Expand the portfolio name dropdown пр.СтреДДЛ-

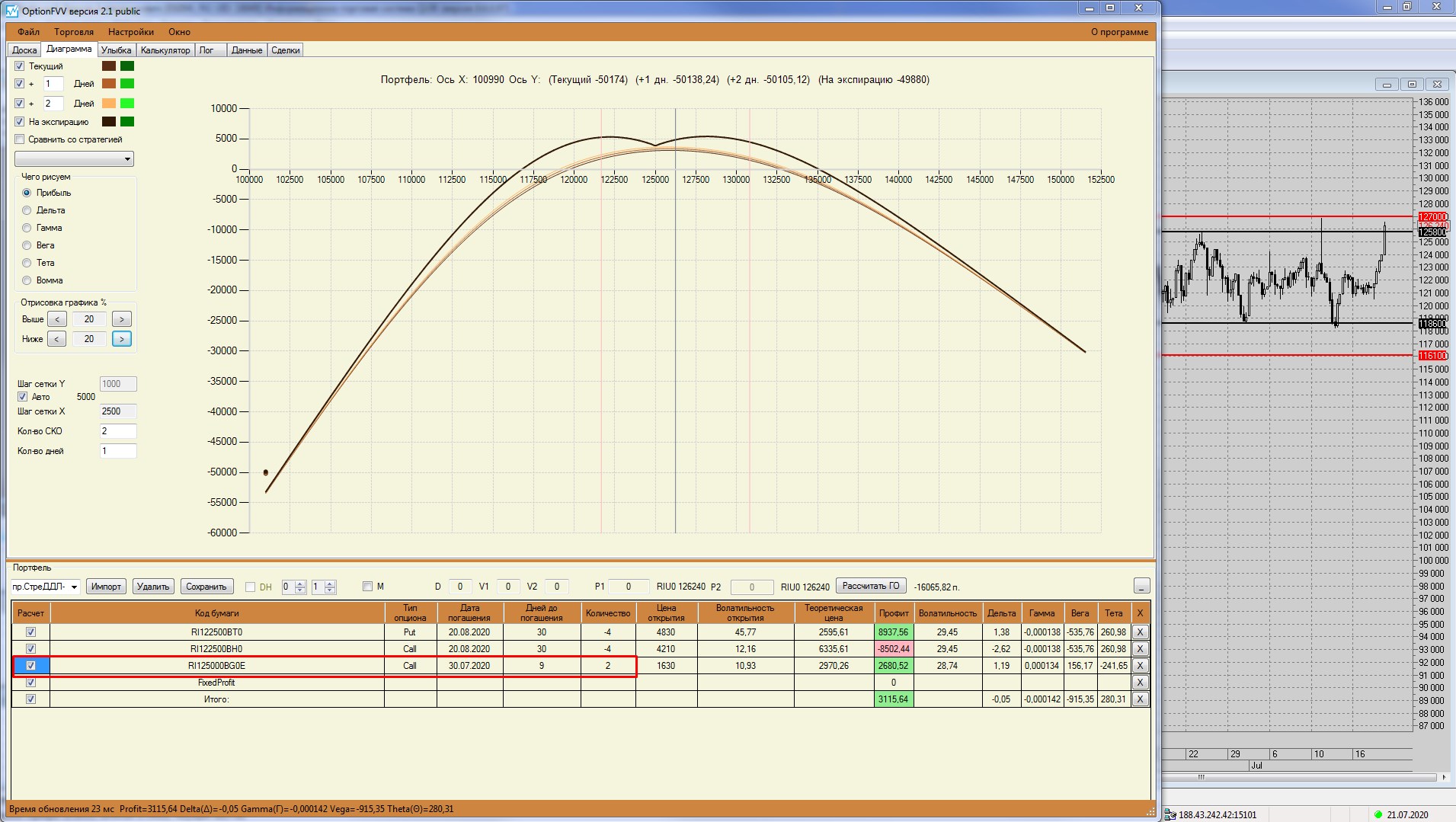click(74, 587)
